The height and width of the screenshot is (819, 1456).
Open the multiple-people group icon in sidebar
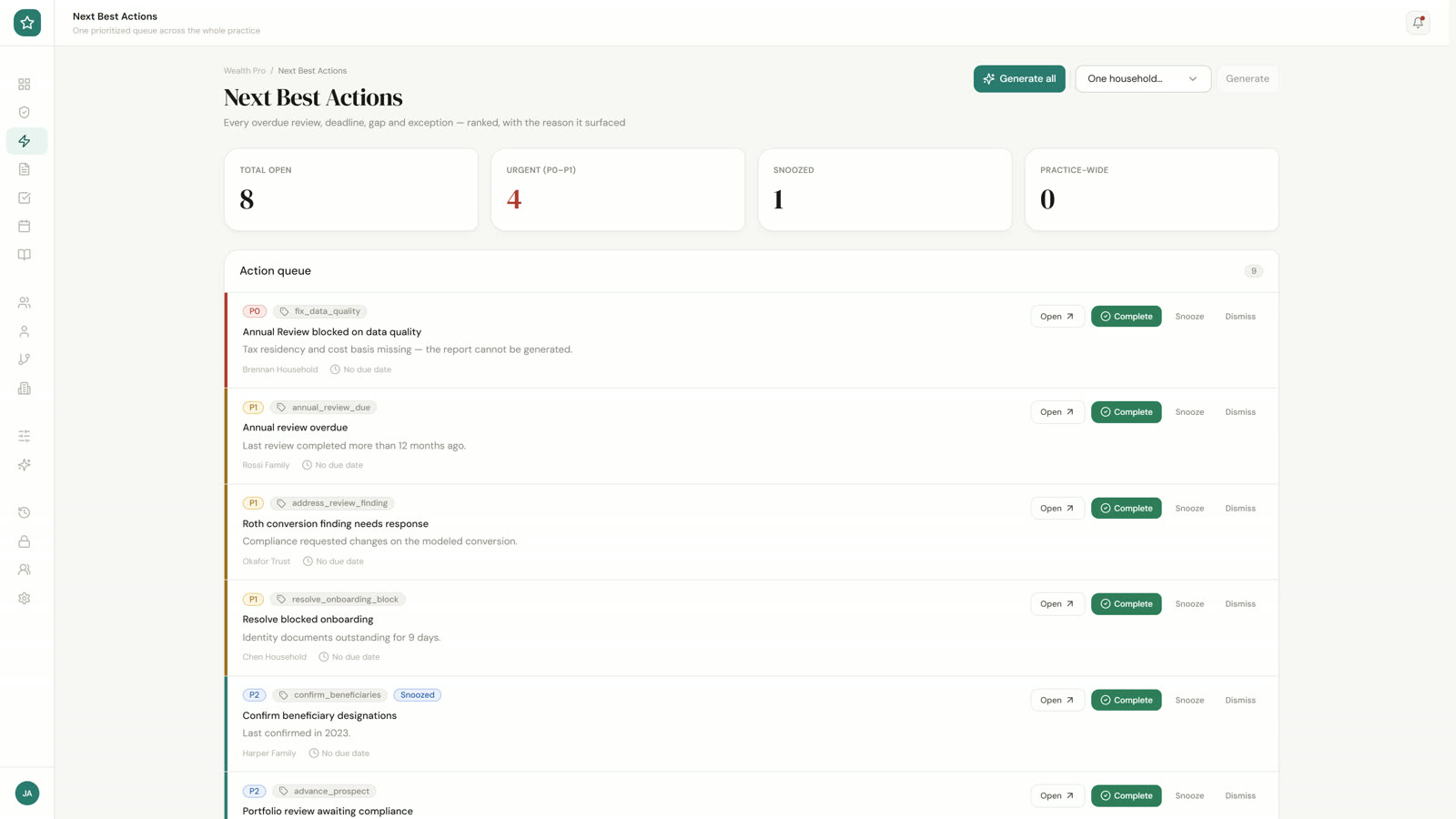point(25,302)
